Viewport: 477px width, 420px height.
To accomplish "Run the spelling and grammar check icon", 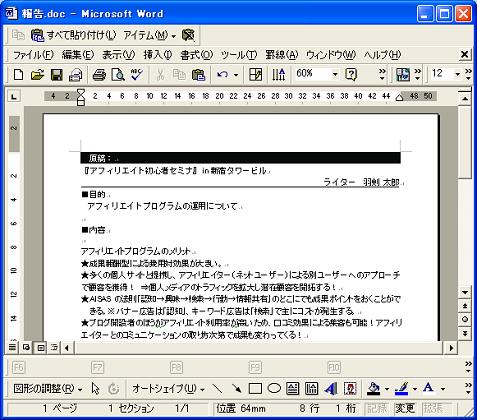I will 137,74.
